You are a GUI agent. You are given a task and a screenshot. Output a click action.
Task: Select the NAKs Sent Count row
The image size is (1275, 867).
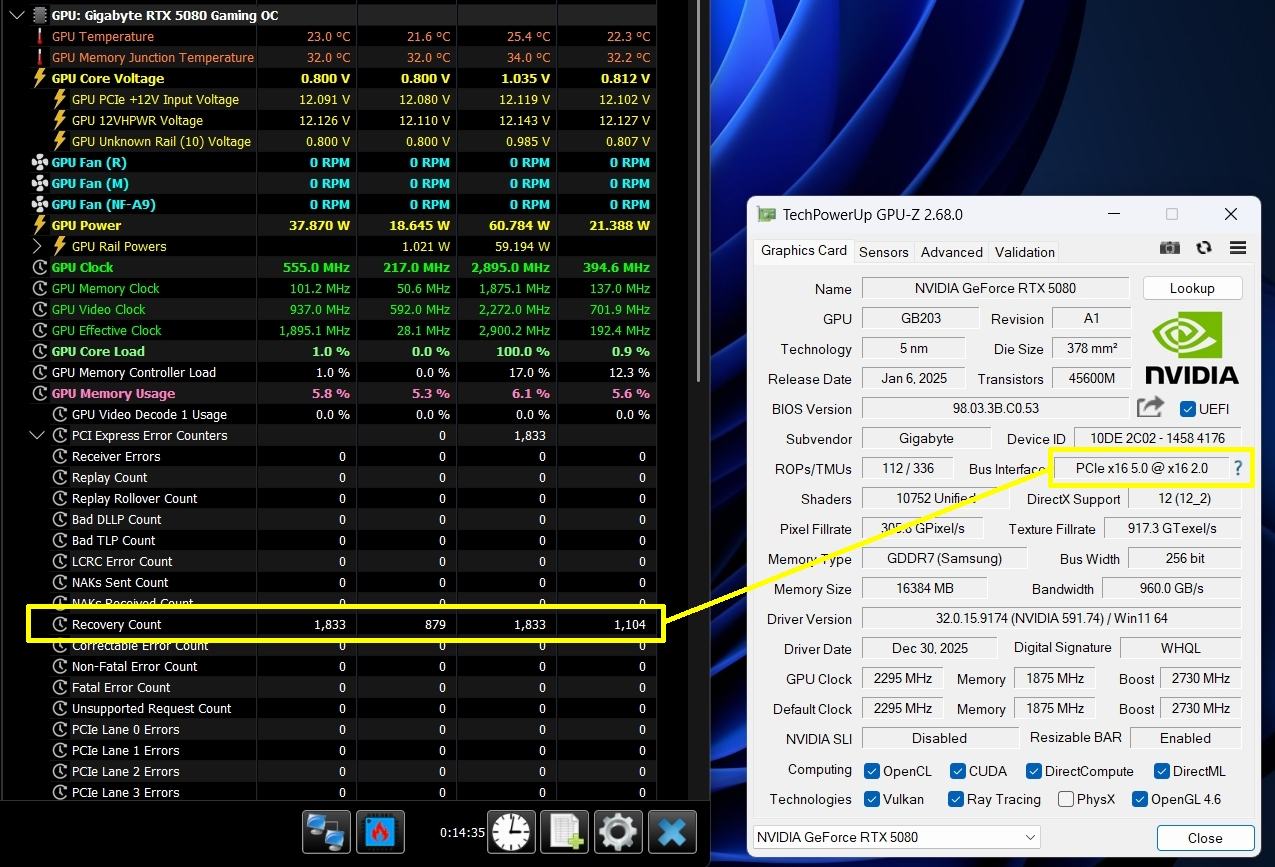pyautogui.click(x=344, y=582)
